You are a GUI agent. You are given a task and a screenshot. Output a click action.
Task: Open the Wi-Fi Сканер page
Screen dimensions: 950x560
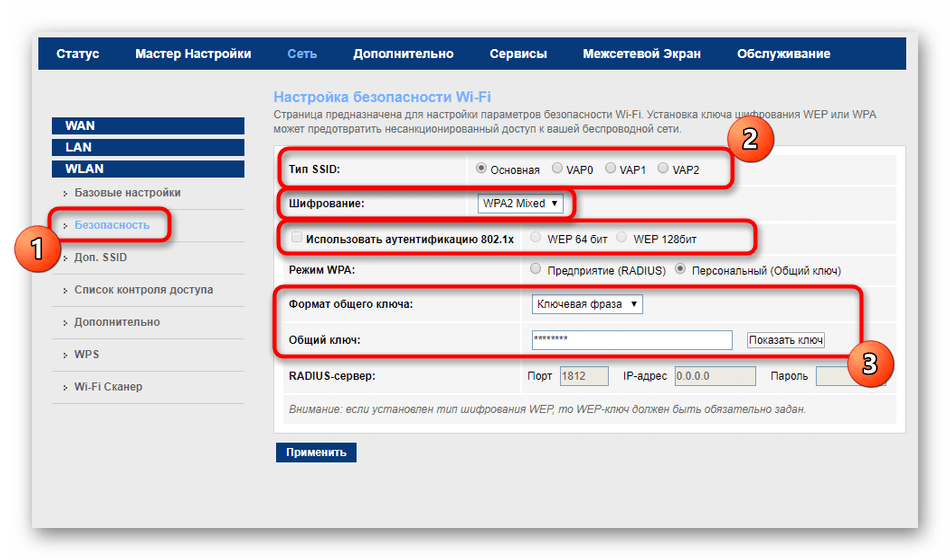point(108,387)
